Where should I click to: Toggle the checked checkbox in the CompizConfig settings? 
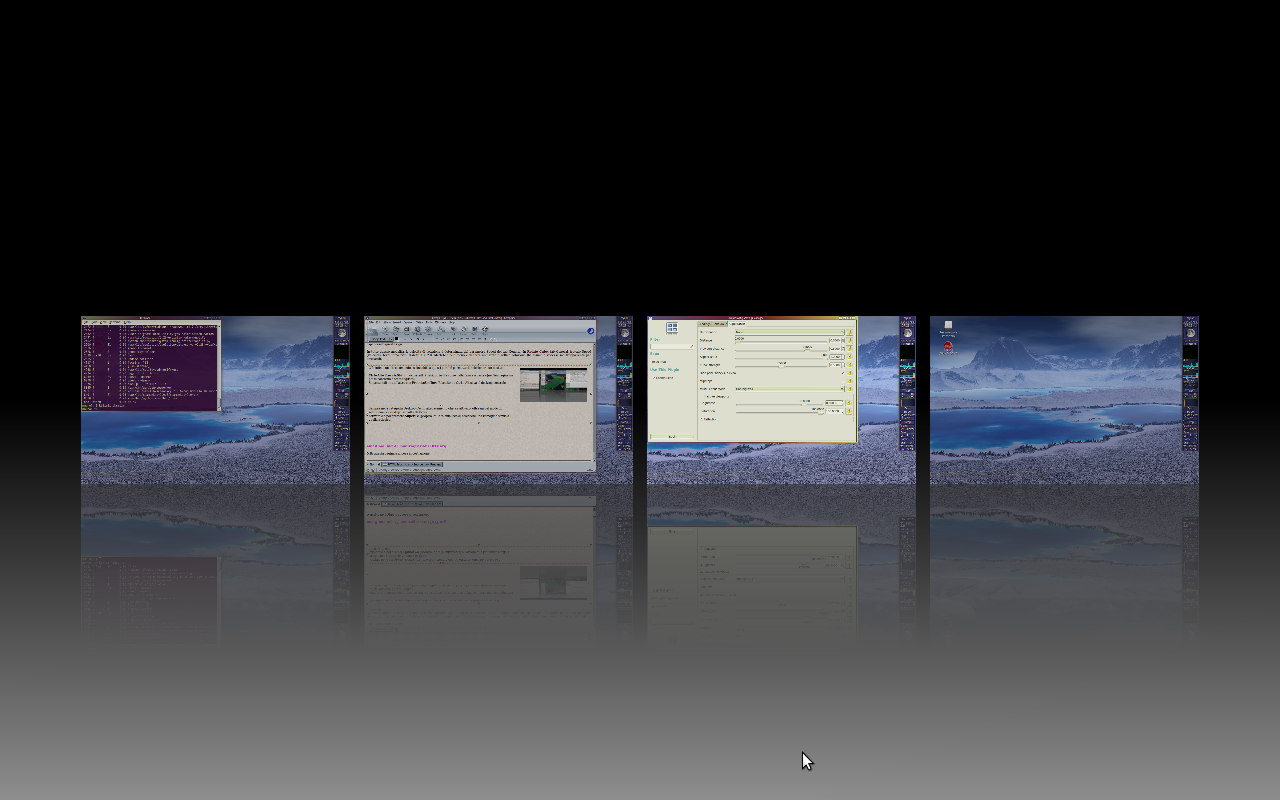pyautogui.click(x=843, y=373)
